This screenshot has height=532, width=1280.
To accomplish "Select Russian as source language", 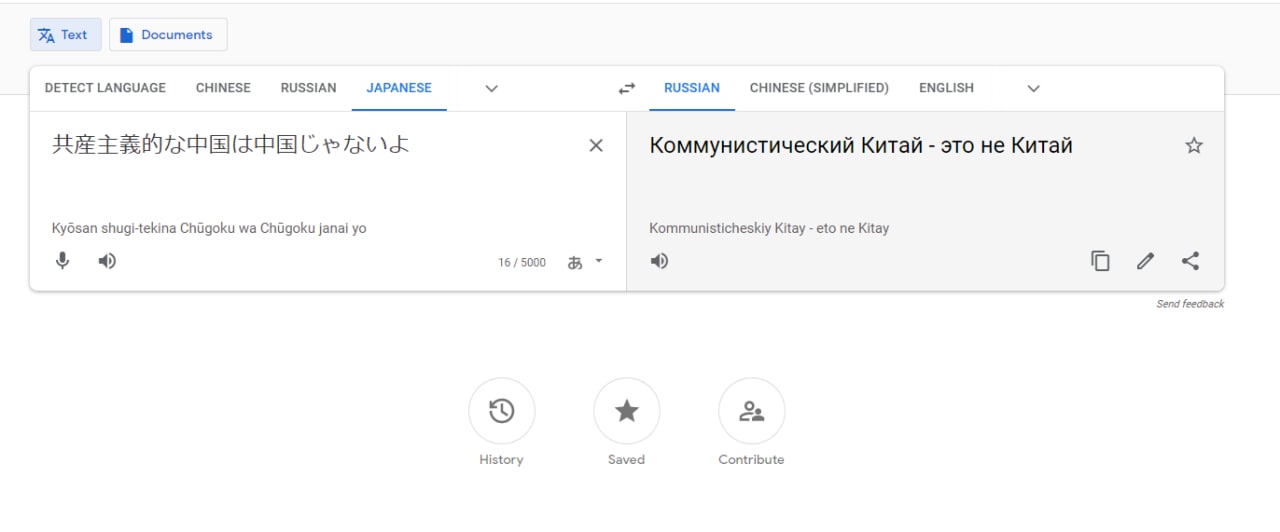I will (x=308, y=88).
